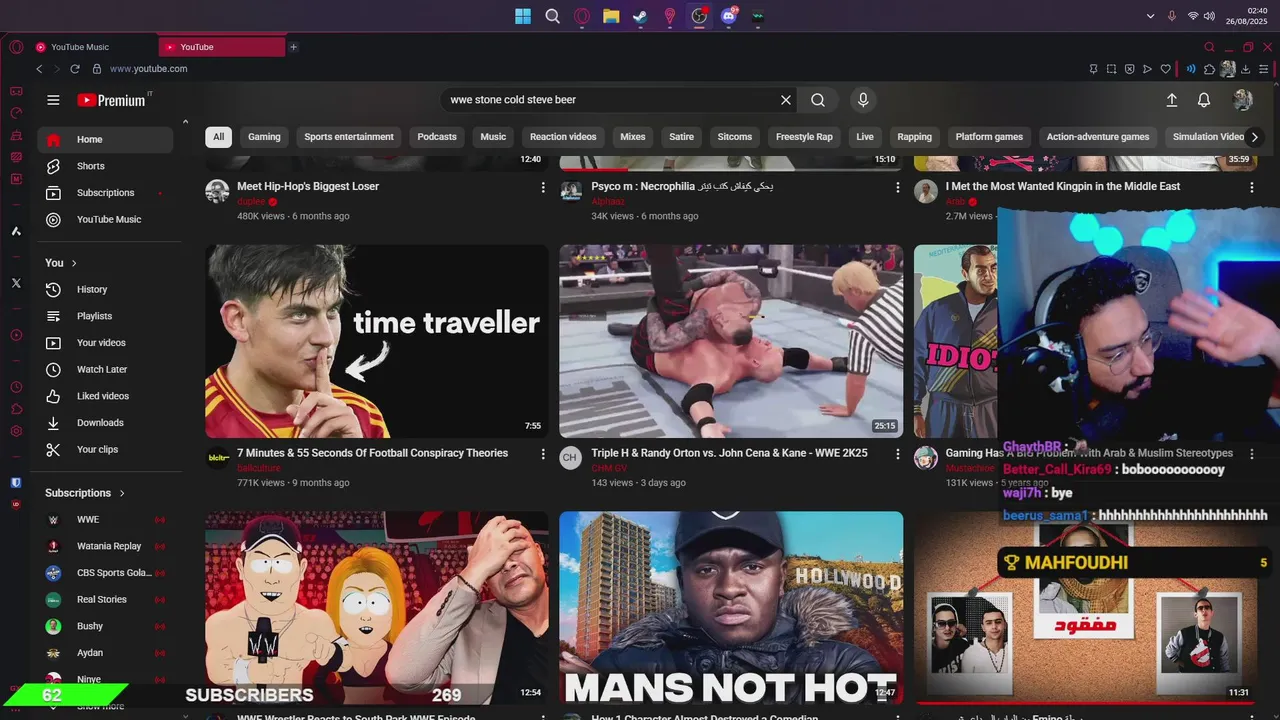Open Watch Later in the sidebar
The height and width of the screenshot is (720, 1280).
[105, 370]
